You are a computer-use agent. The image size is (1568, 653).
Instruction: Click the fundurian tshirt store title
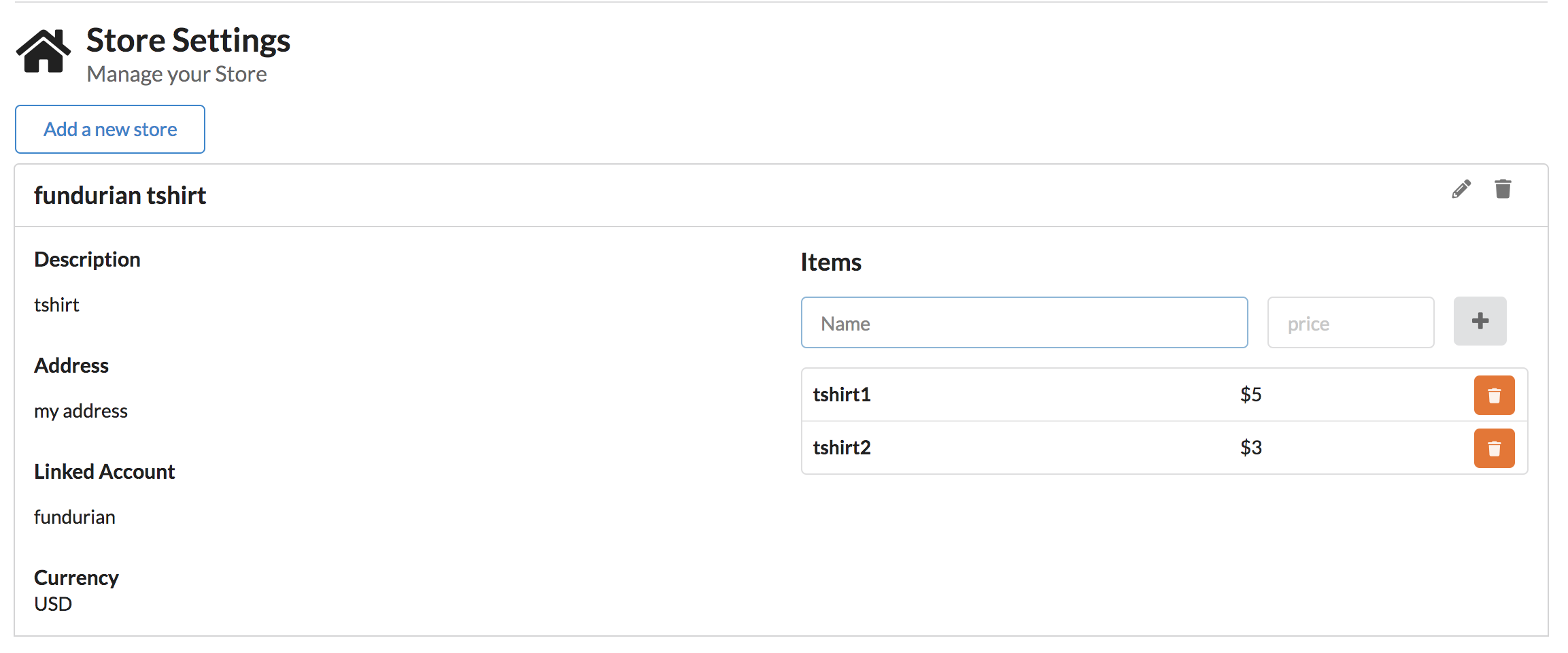(x=120, y=196)
